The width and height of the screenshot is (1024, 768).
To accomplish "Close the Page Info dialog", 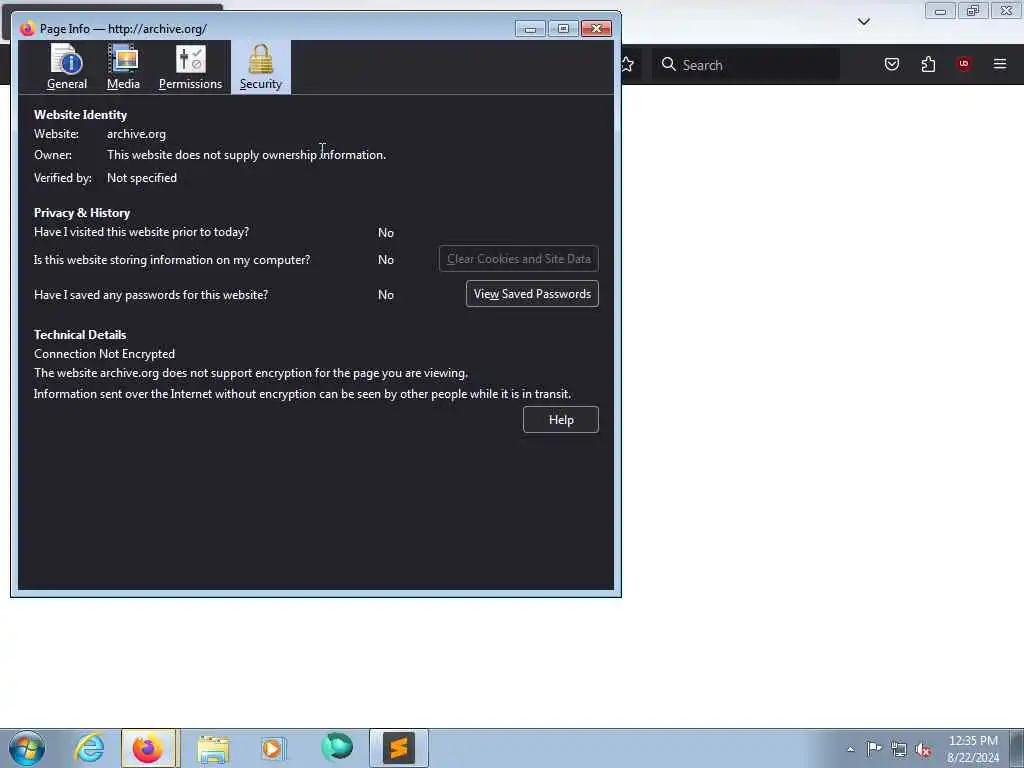I will [x=596, y=29].
